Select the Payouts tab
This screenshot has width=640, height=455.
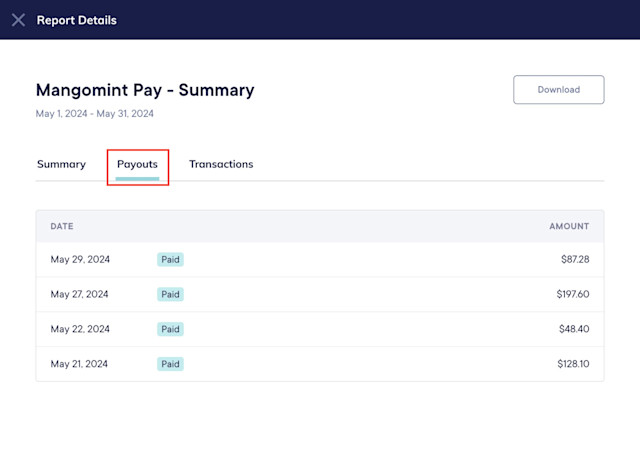click(137, 164)
